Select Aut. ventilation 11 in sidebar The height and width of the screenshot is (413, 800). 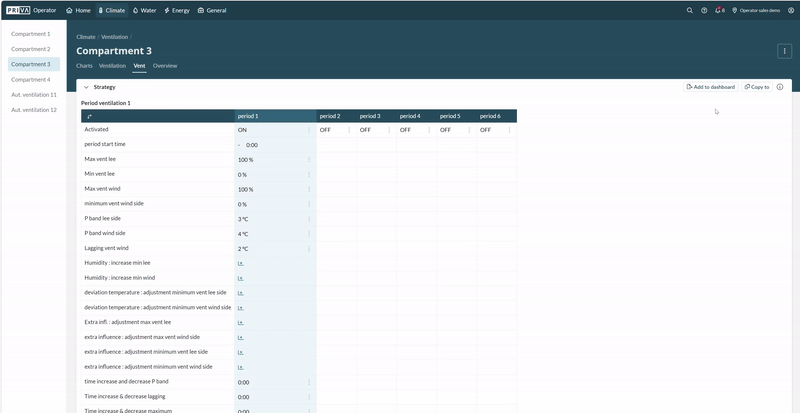(x=34, y=95)
